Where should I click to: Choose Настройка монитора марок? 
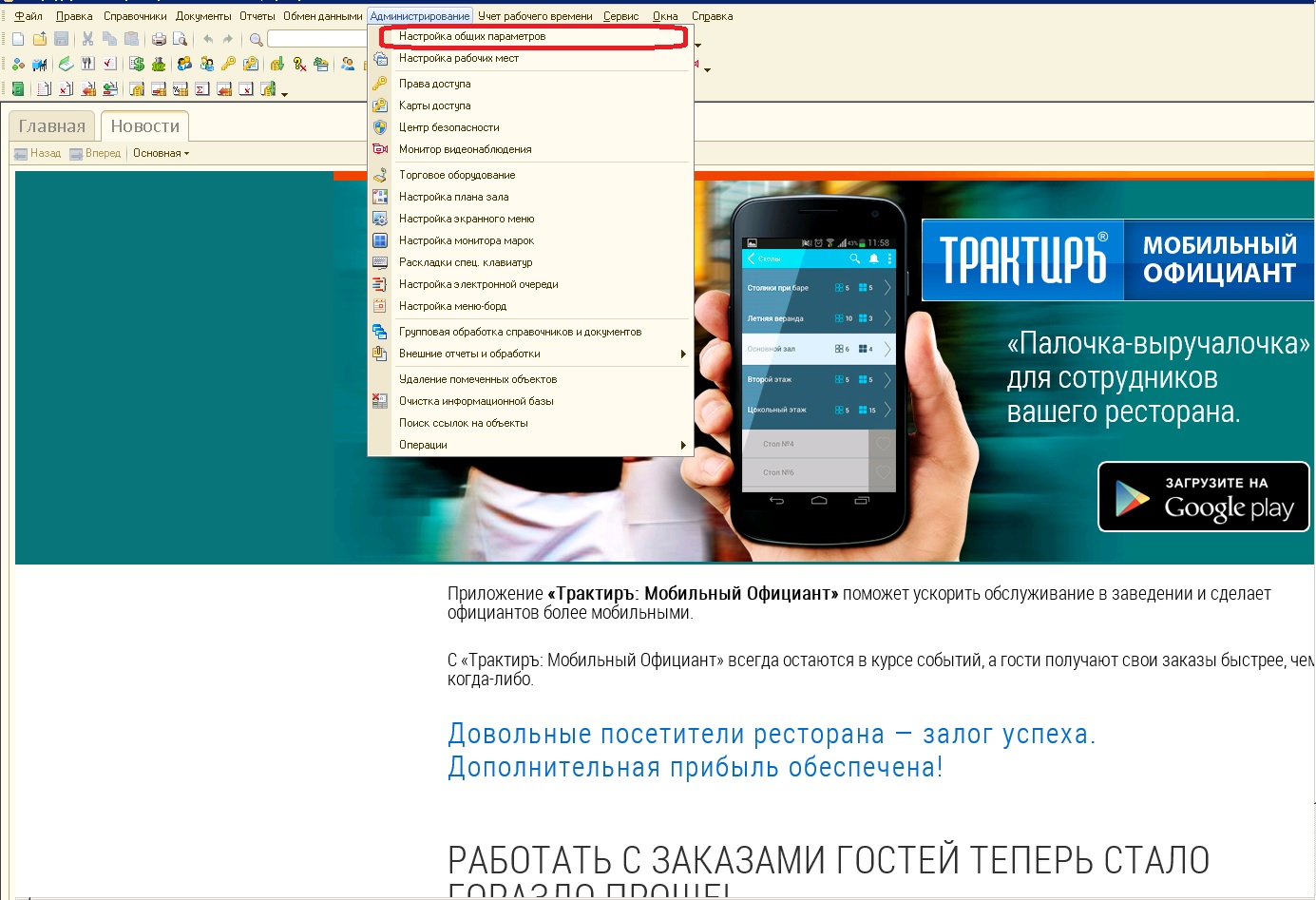point(530,240)
